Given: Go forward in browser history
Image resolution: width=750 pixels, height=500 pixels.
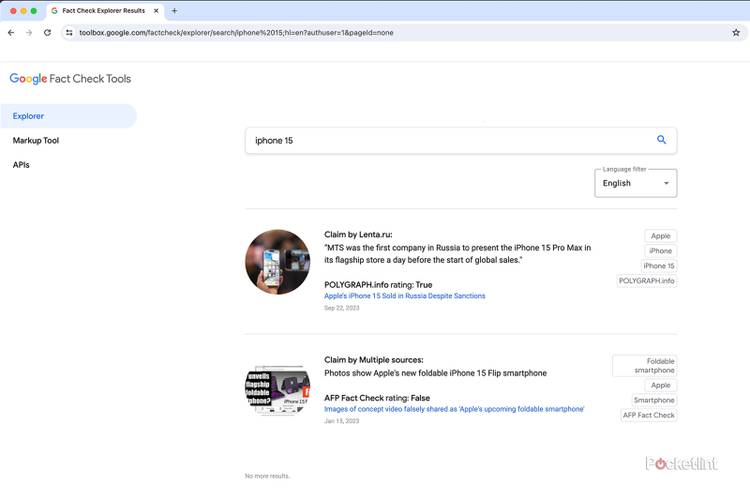Looking at the screenshot, I should point(29,32).
